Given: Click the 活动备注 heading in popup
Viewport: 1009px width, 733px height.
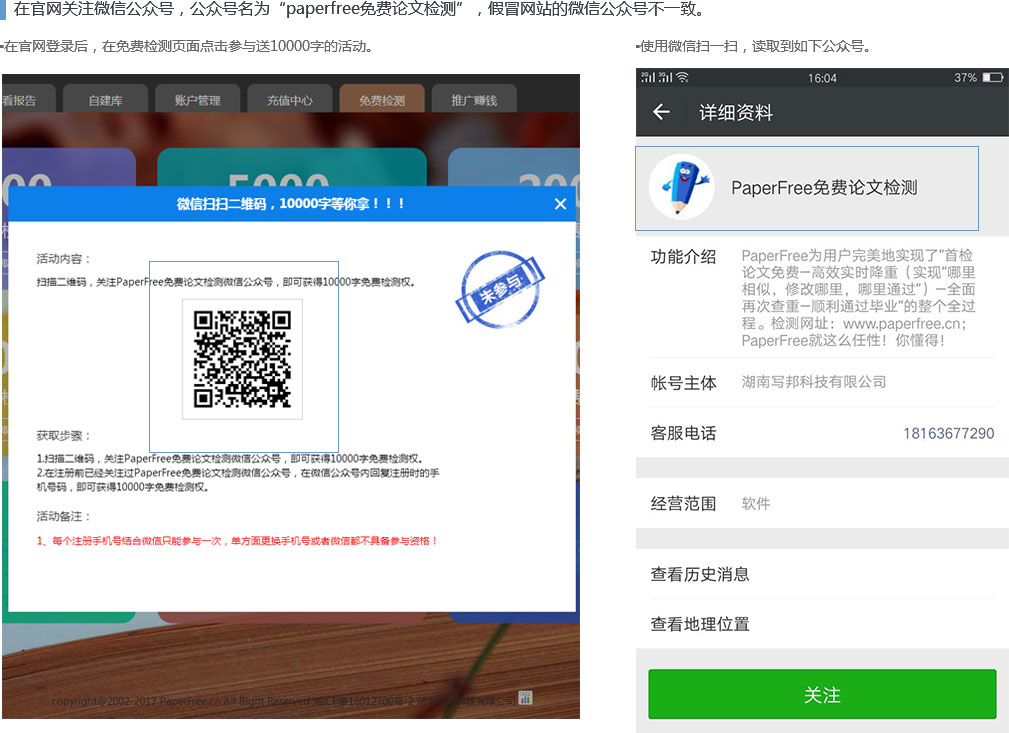Looking at the screenshot, I should (64, 516).
